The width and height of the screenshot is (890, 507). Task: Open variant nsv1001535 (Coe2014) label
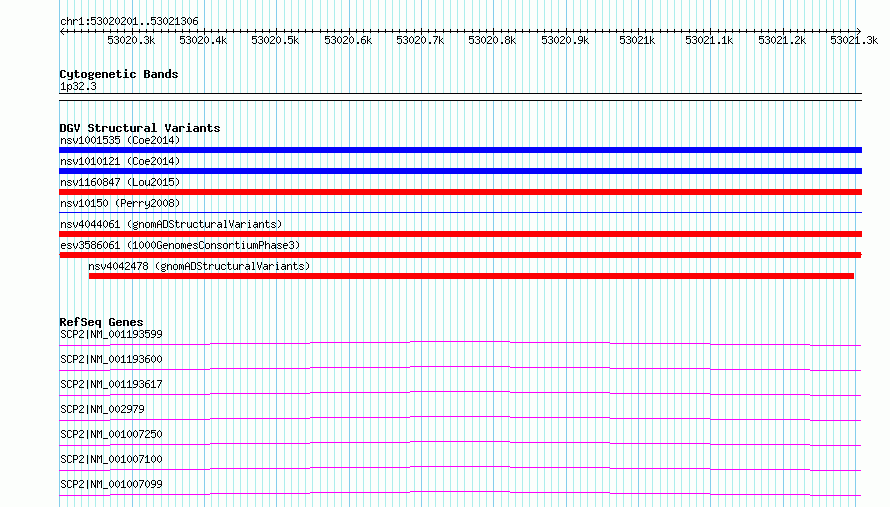click(x=120, y=140)
